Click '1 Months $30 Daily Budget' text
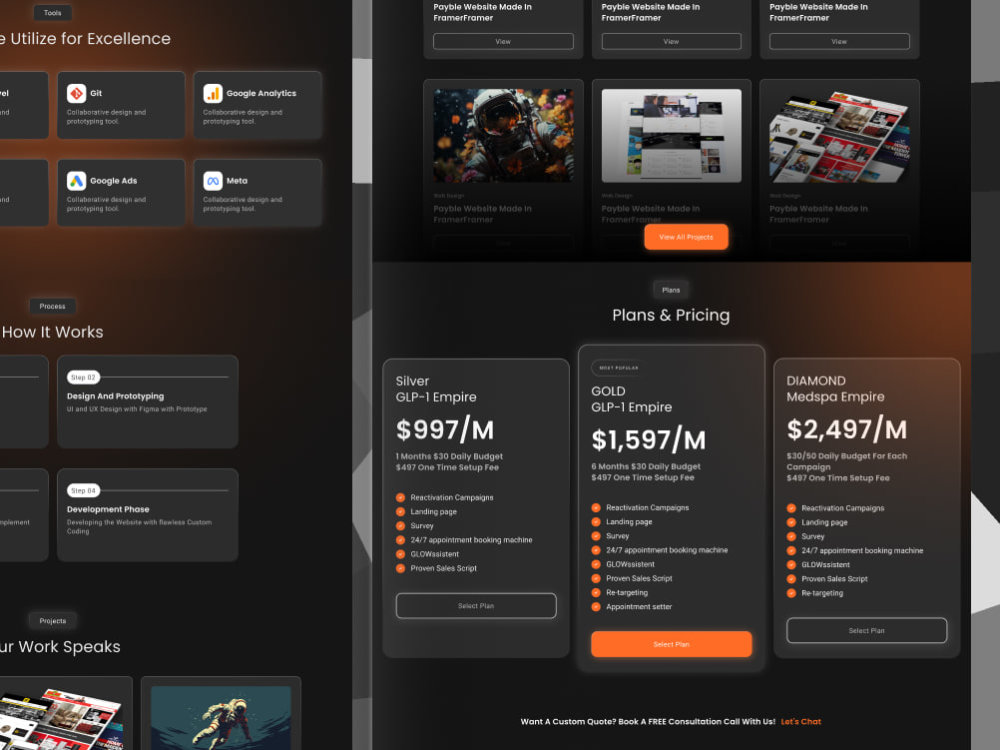This screenshot has width=1000, height=750. click(x=449, y=457)
